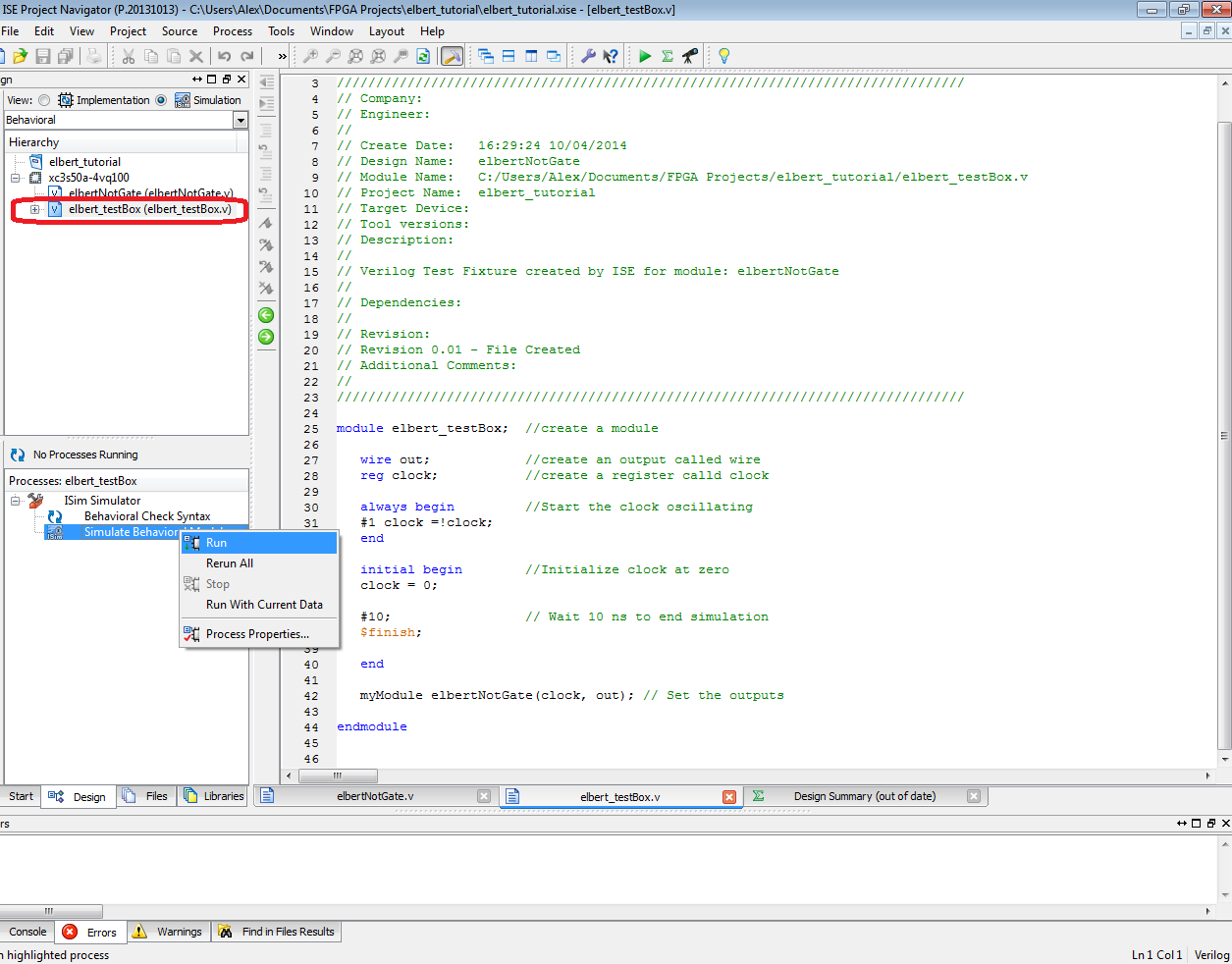The image size is (1232, 964).
Task: Click the Cut scissors icon
Action: tap(129, 56)
